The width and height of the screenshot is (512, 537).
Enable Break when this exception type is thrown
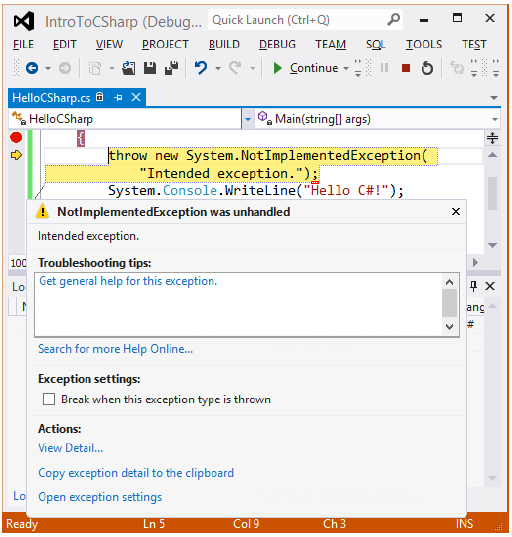[49, 399]
